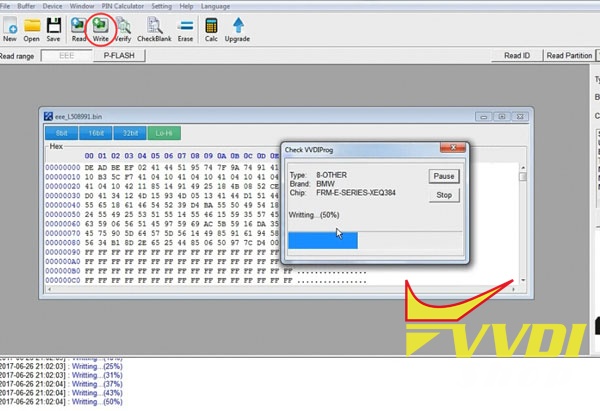Click the eee_L508991.bin window title
600x411 pixels.
coord(78,116)
